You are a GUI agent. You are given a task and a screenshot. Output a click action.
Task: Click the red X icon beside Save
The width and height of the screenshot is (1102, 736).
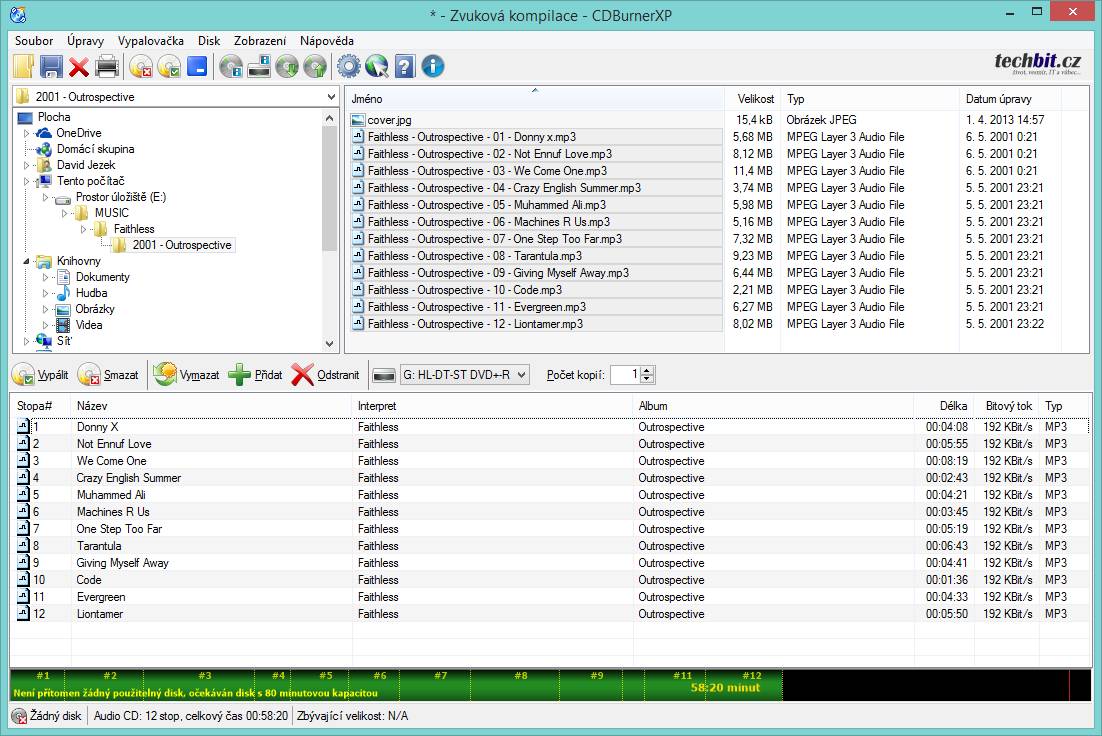79,67
